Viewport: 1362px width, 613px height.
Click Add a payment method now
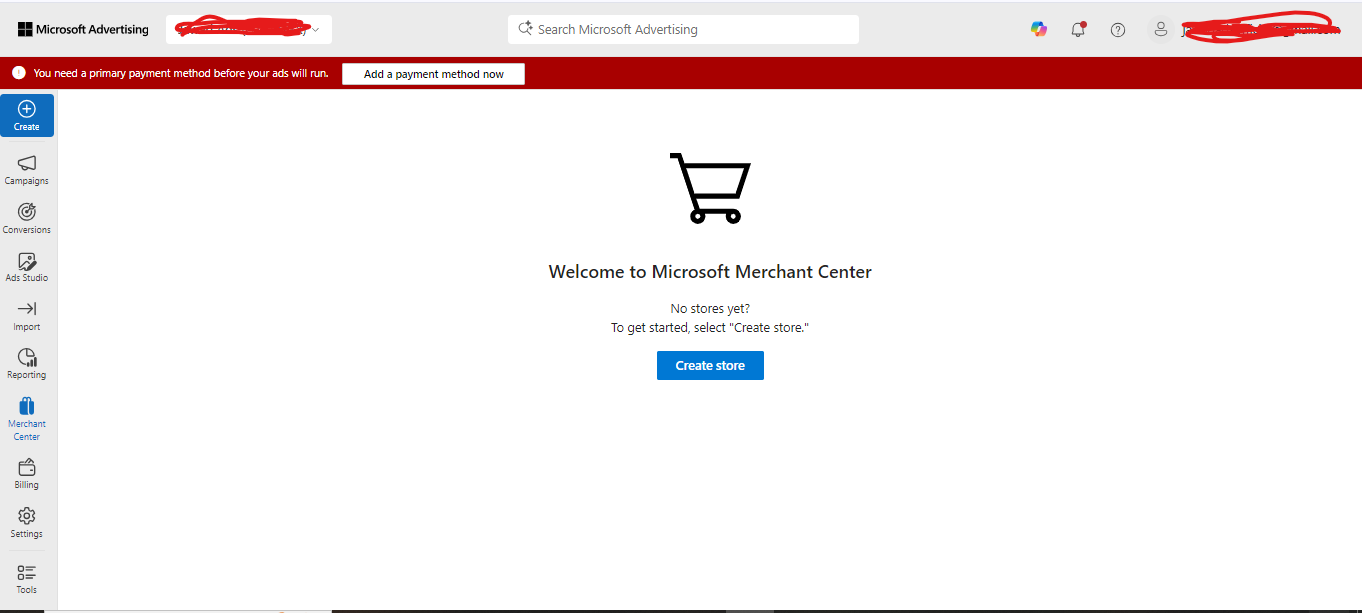(433, 74)
